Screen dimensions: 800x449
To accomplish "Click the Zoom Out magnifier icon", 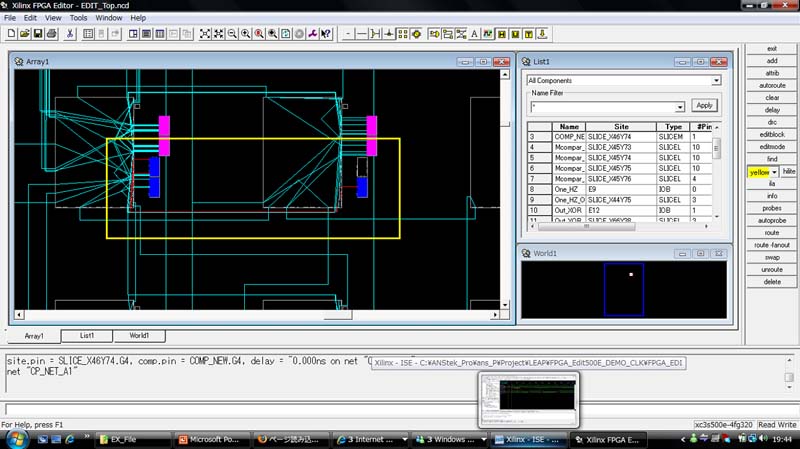I will tap(232, 34).
